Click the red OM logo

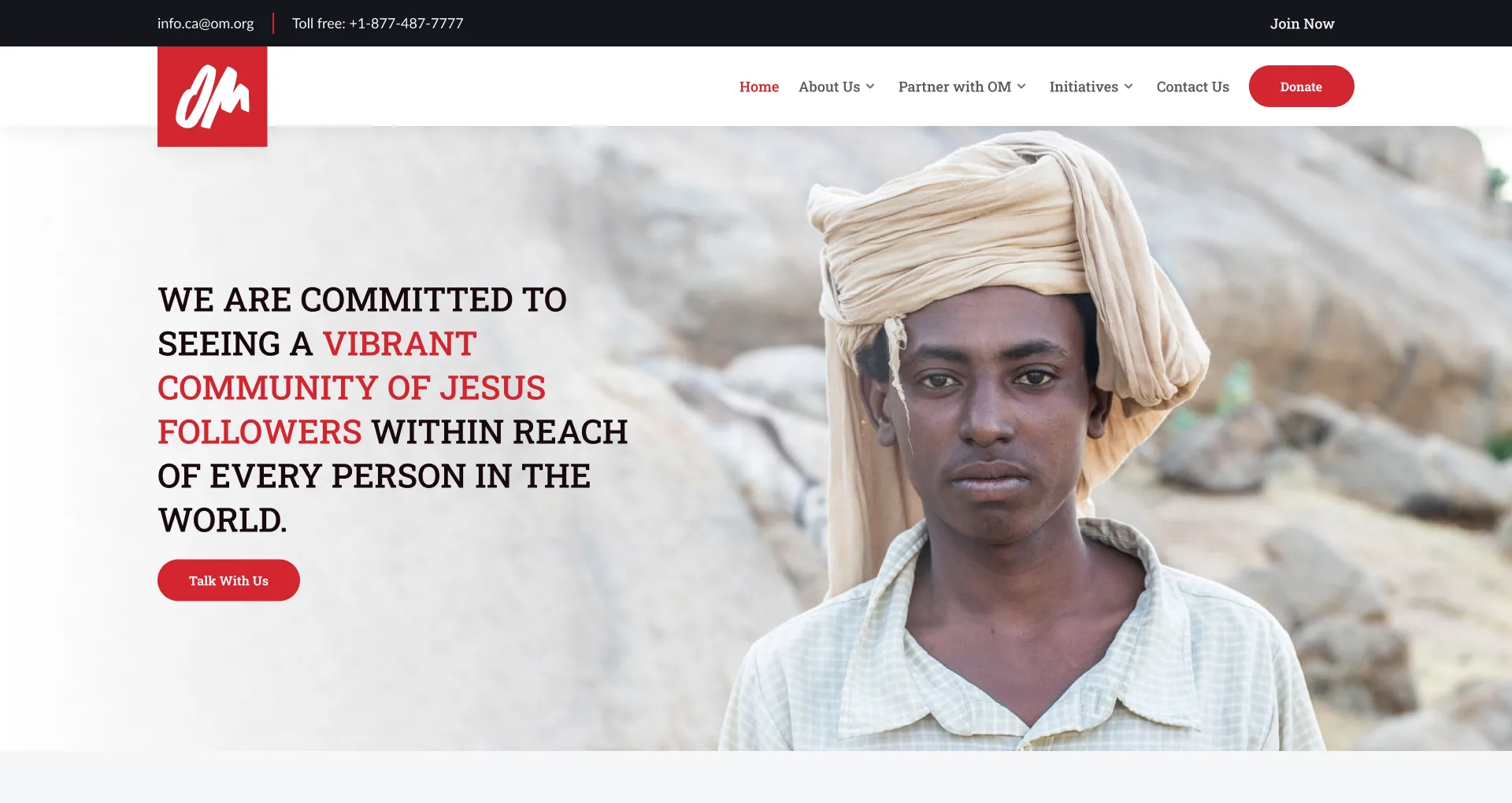pos(213,96)
